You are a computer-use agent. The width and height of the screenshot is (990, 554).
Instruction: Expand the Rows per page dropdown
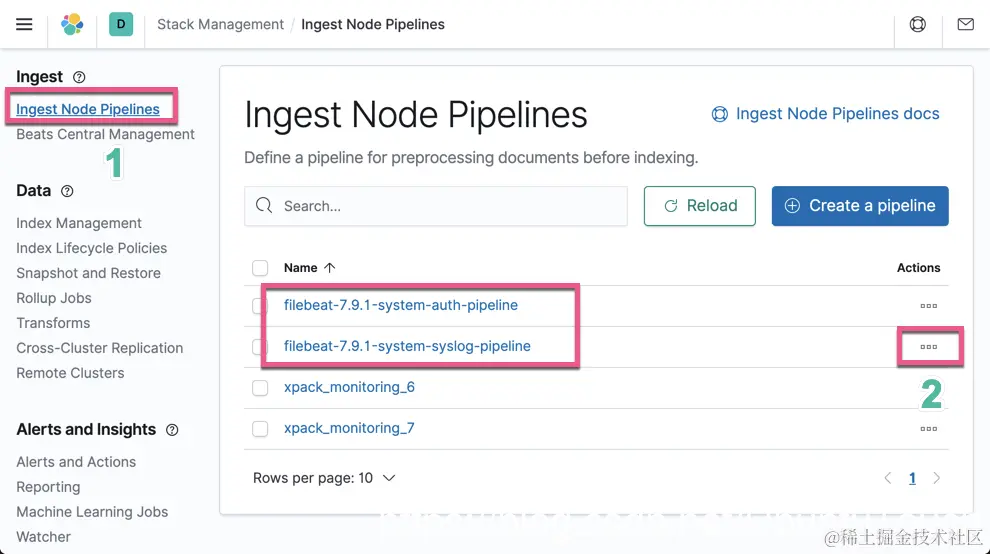(x=324, y=478)
